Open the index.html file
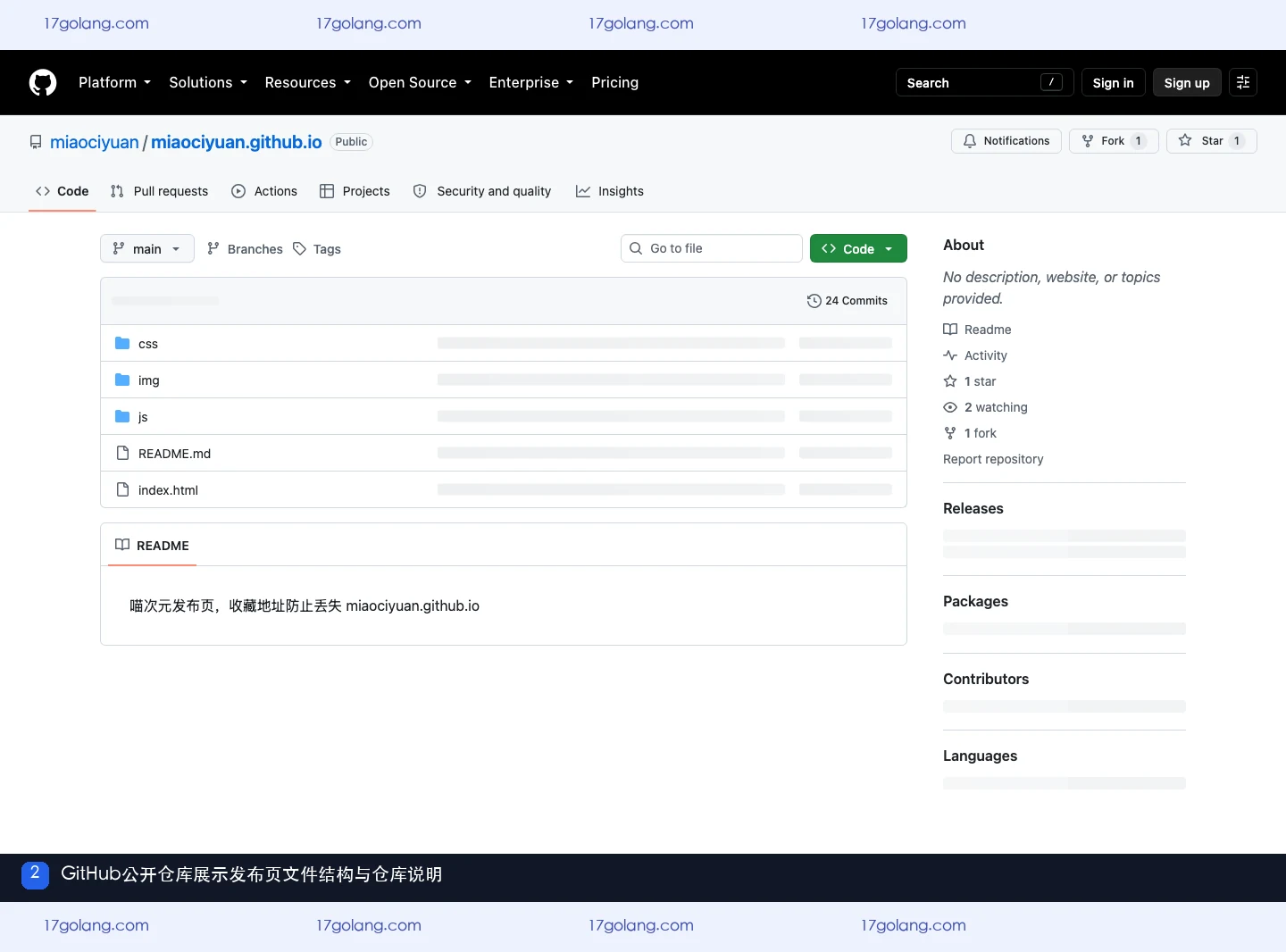The image size is (1286, 952). click(168, 490)
